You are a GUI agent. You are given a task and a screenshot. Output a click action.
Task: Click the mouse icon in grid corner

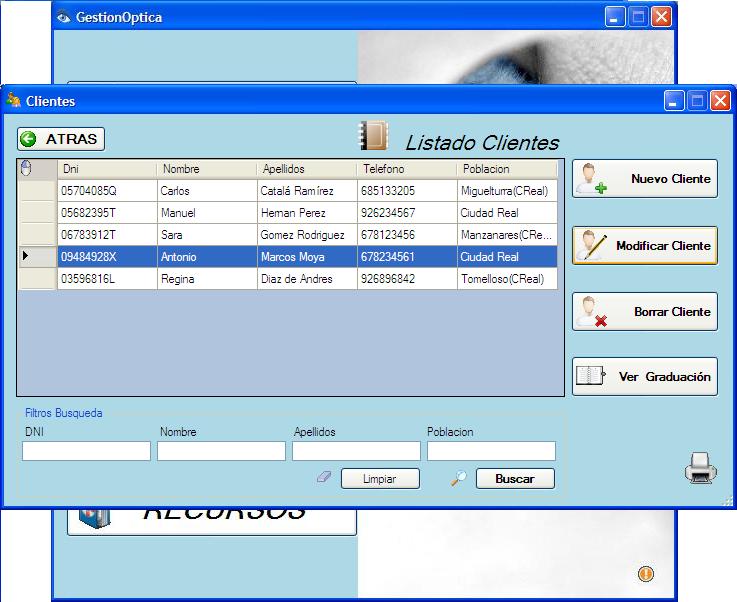click(x=26, y=168)
